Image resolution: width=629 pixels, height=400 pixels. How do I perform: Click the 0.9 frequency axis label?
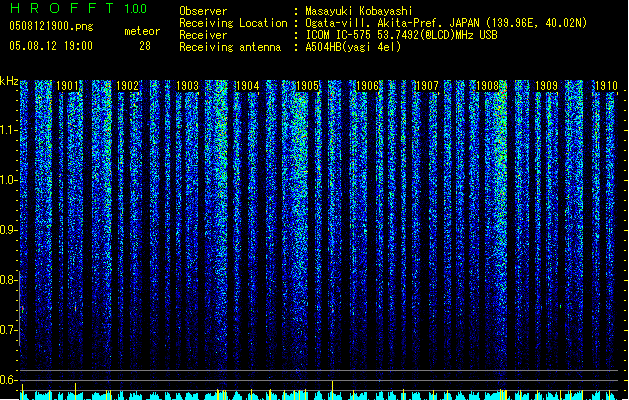(x=9, y=230)
